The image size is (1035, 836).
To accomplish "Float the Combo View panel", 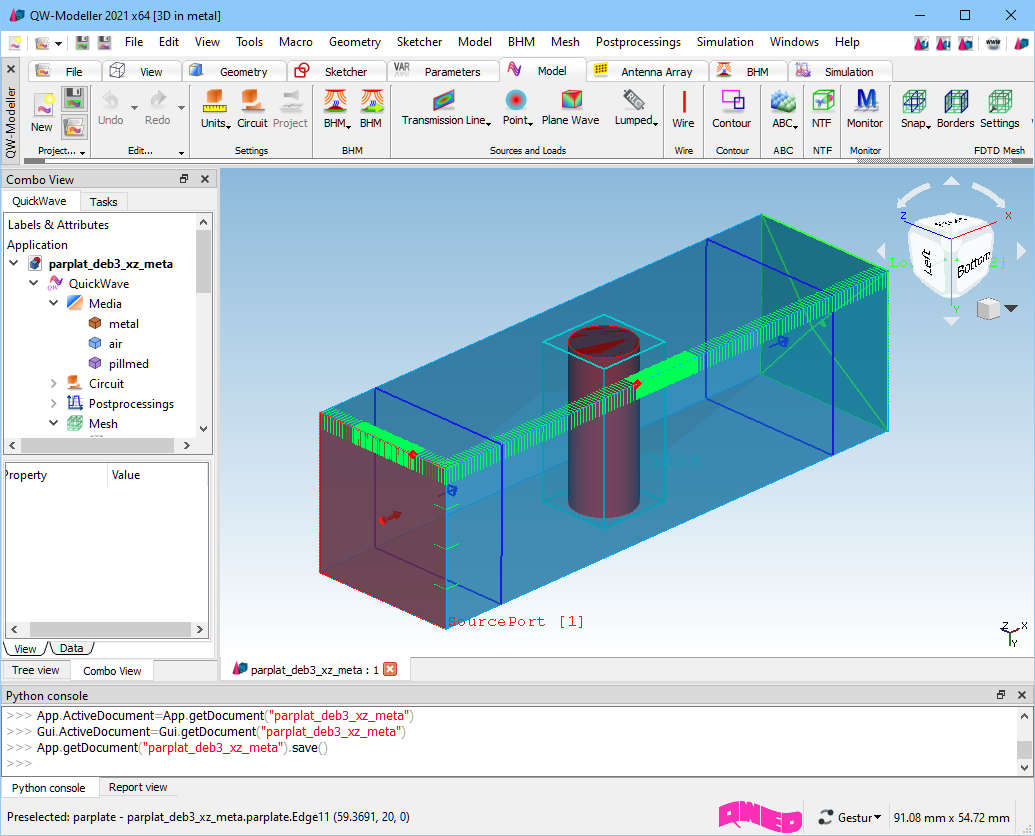I will [184, 179].
